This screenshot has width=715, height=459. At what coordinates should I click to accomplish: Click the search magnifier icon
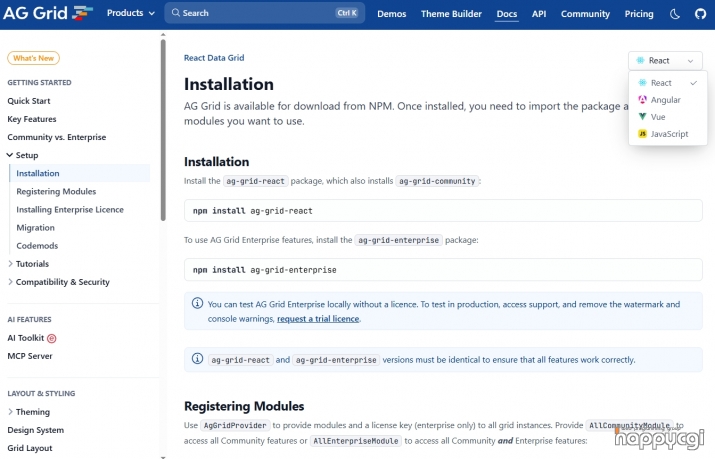(174, 14)
